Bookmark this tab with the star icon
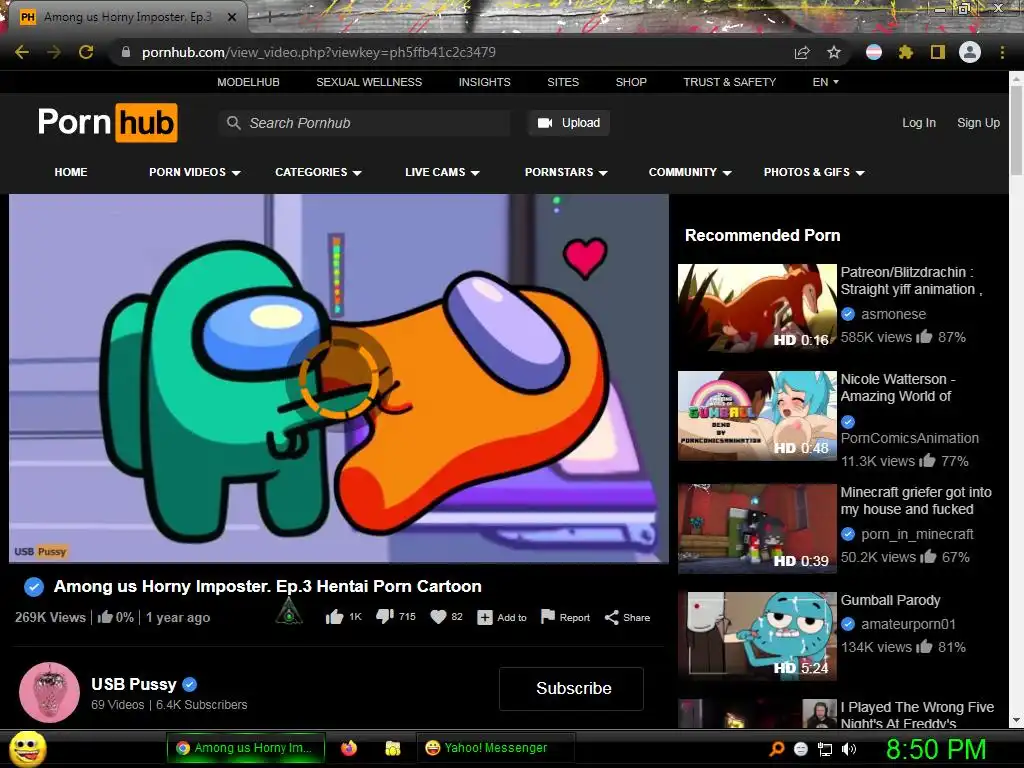The height and width of the screenshot is (768, 1024). coord(834,52)
